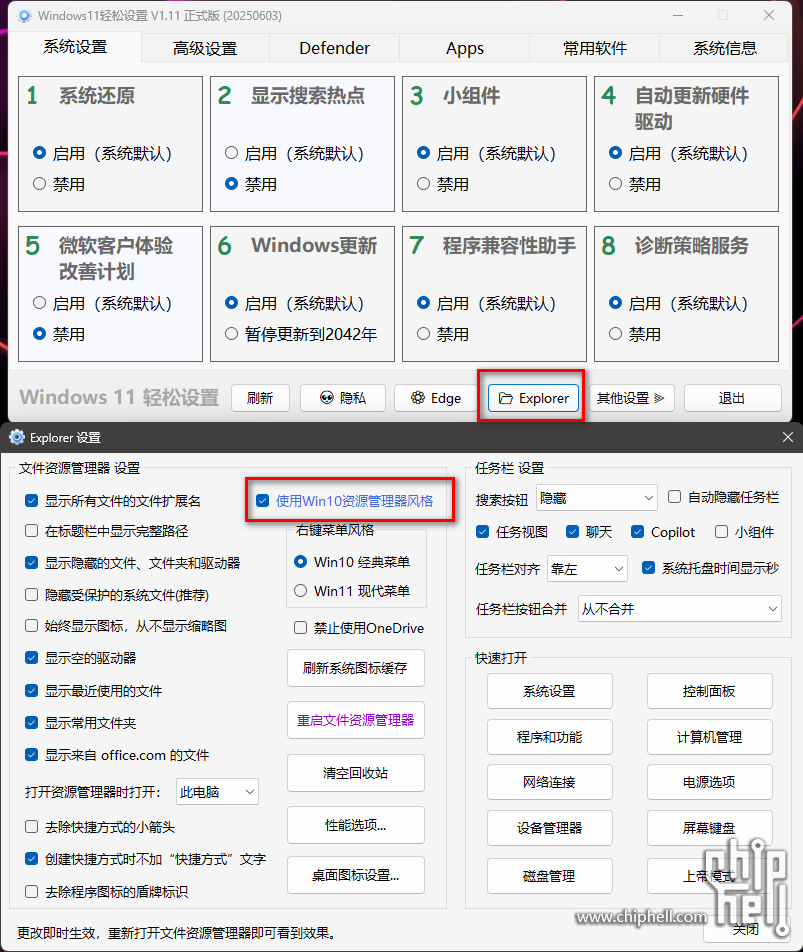Select Win10 经典菜单 radio option
Image resolution: width=803 pixels, height=952 pixels.
(x=300, y=562)
